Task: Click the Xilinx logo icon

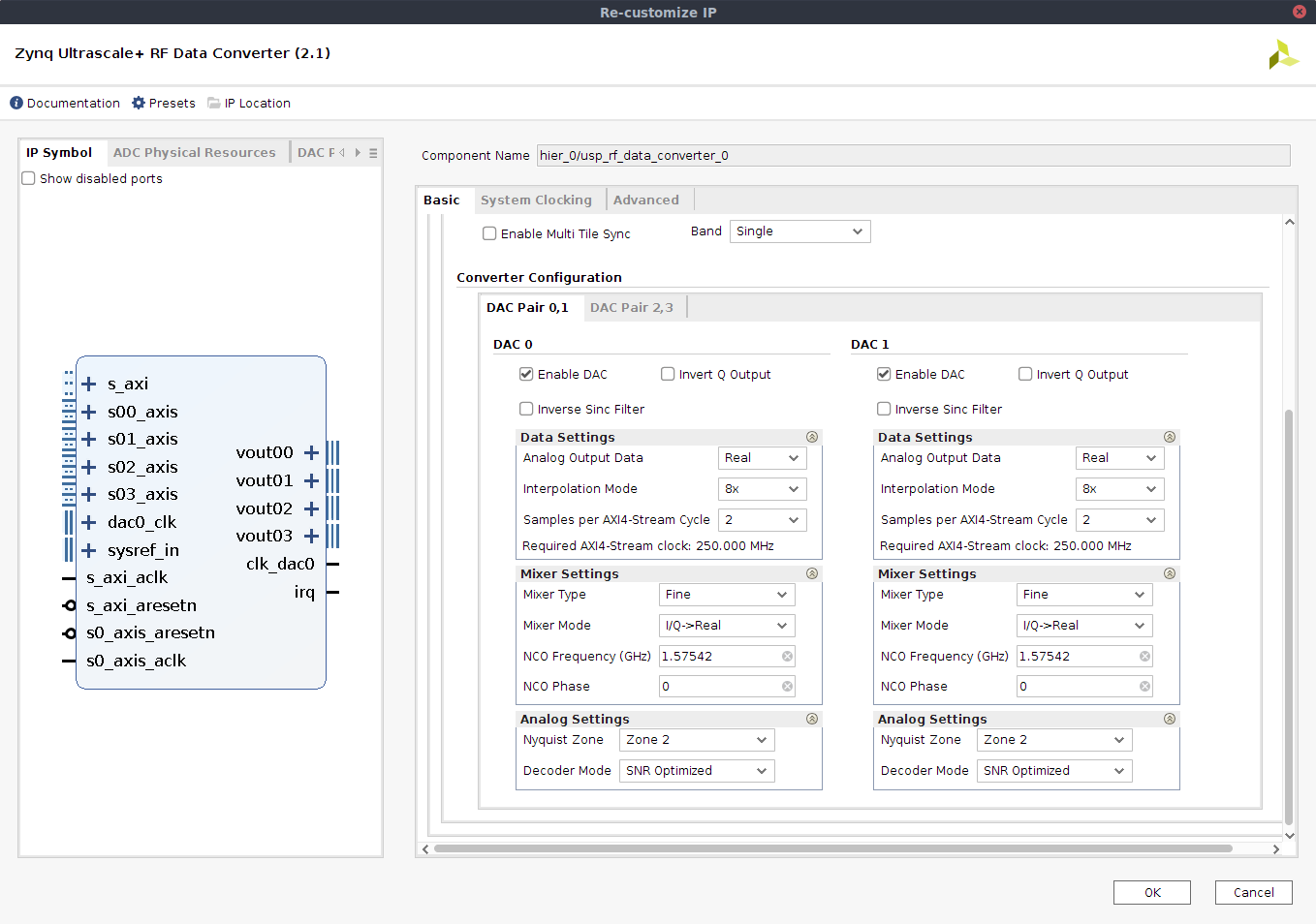Action: tap(1283, 54)
